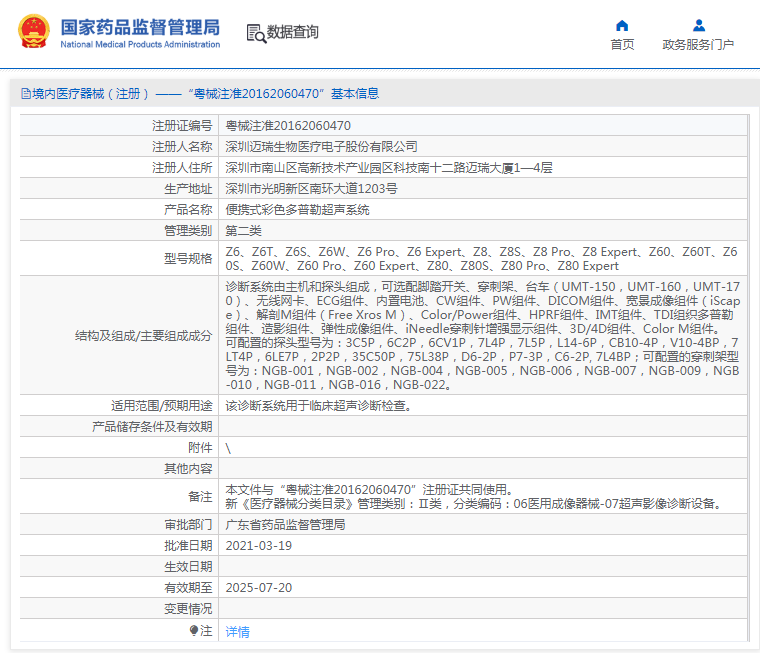This screenshot has height=653, width=760.
Task: Select the 附件 backslash value
Action: (228, 447)
